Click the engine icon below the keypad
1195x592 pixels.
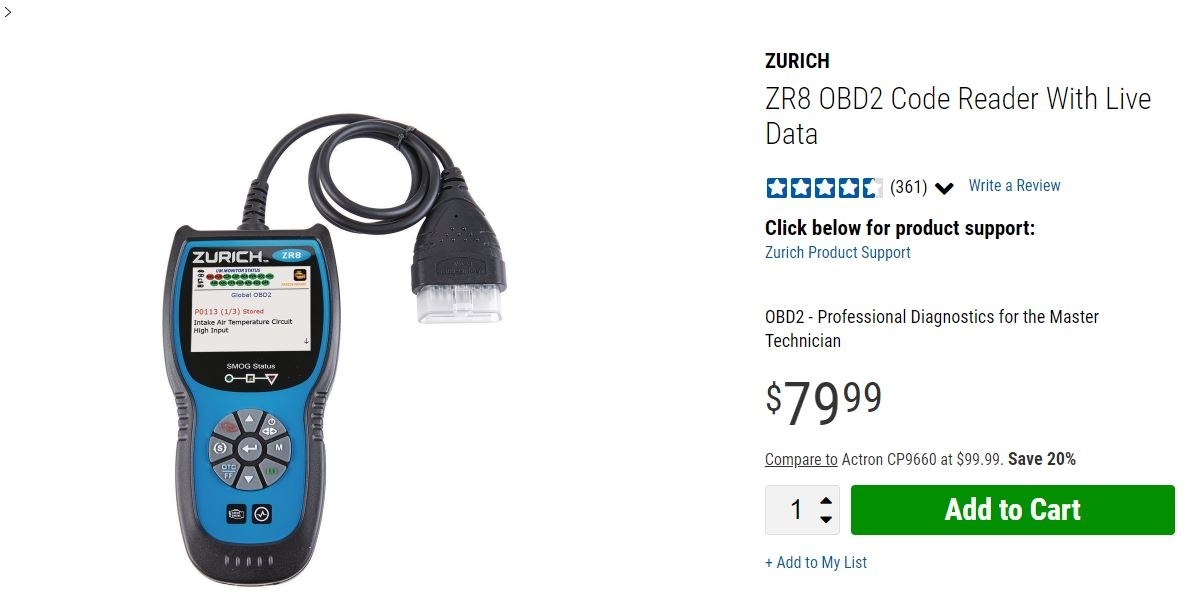coord(235,514)
